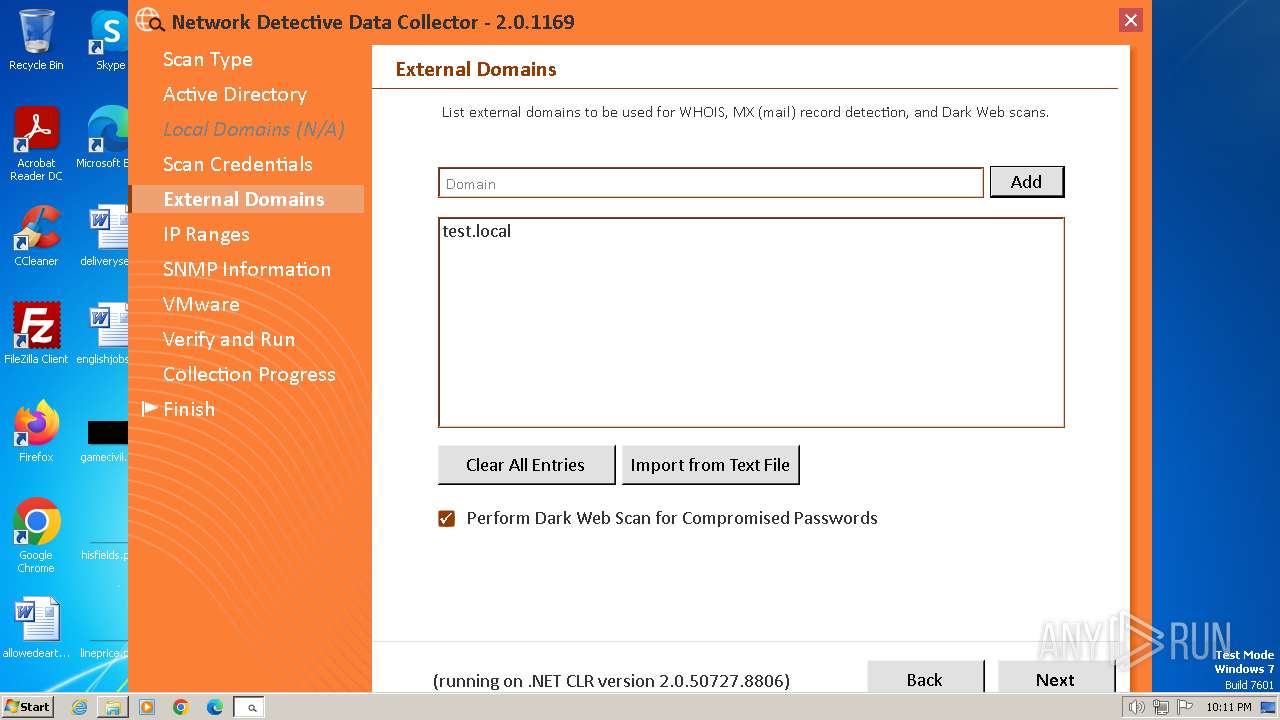Viewport: 1280px width, 720px height.
Task: Launch Acrobat Reader DC shortcut
Action: [36, 144]
